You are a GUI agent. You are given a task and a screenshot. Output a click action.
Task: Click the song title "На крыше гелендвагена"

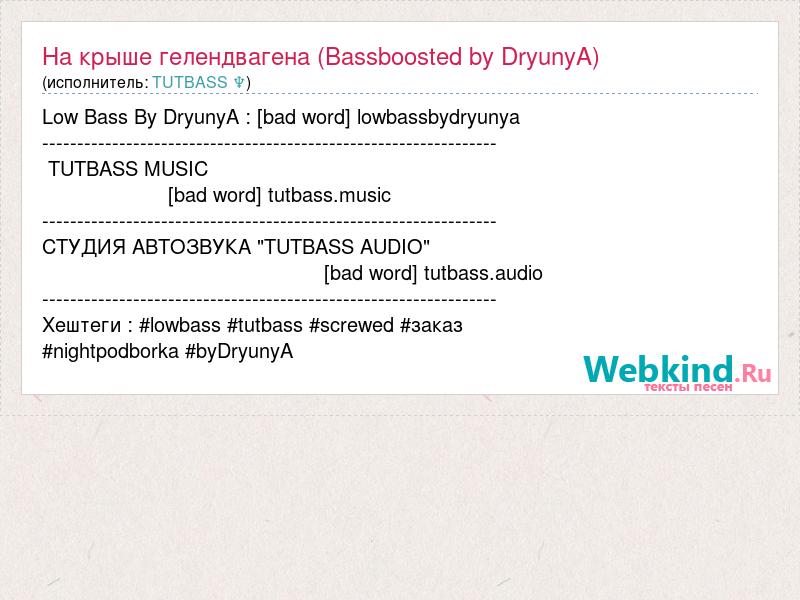[x=176, y=57]
